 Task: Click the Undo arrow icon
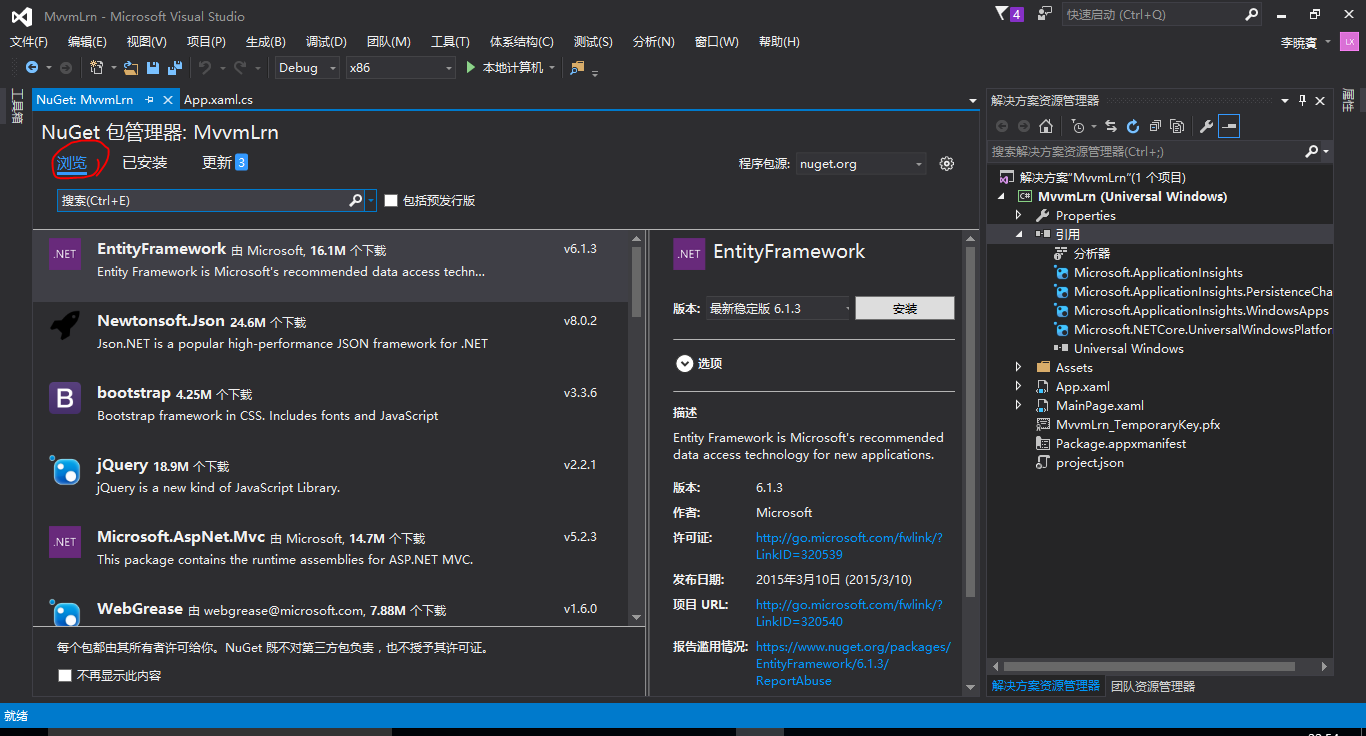tap(205, 67)
